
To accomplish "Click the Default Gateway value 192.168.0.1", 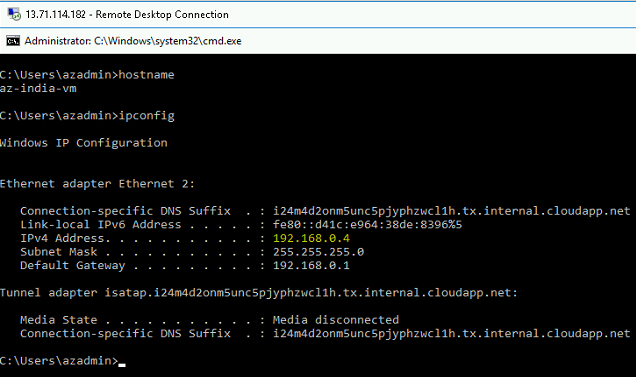I will click(311, 265).
